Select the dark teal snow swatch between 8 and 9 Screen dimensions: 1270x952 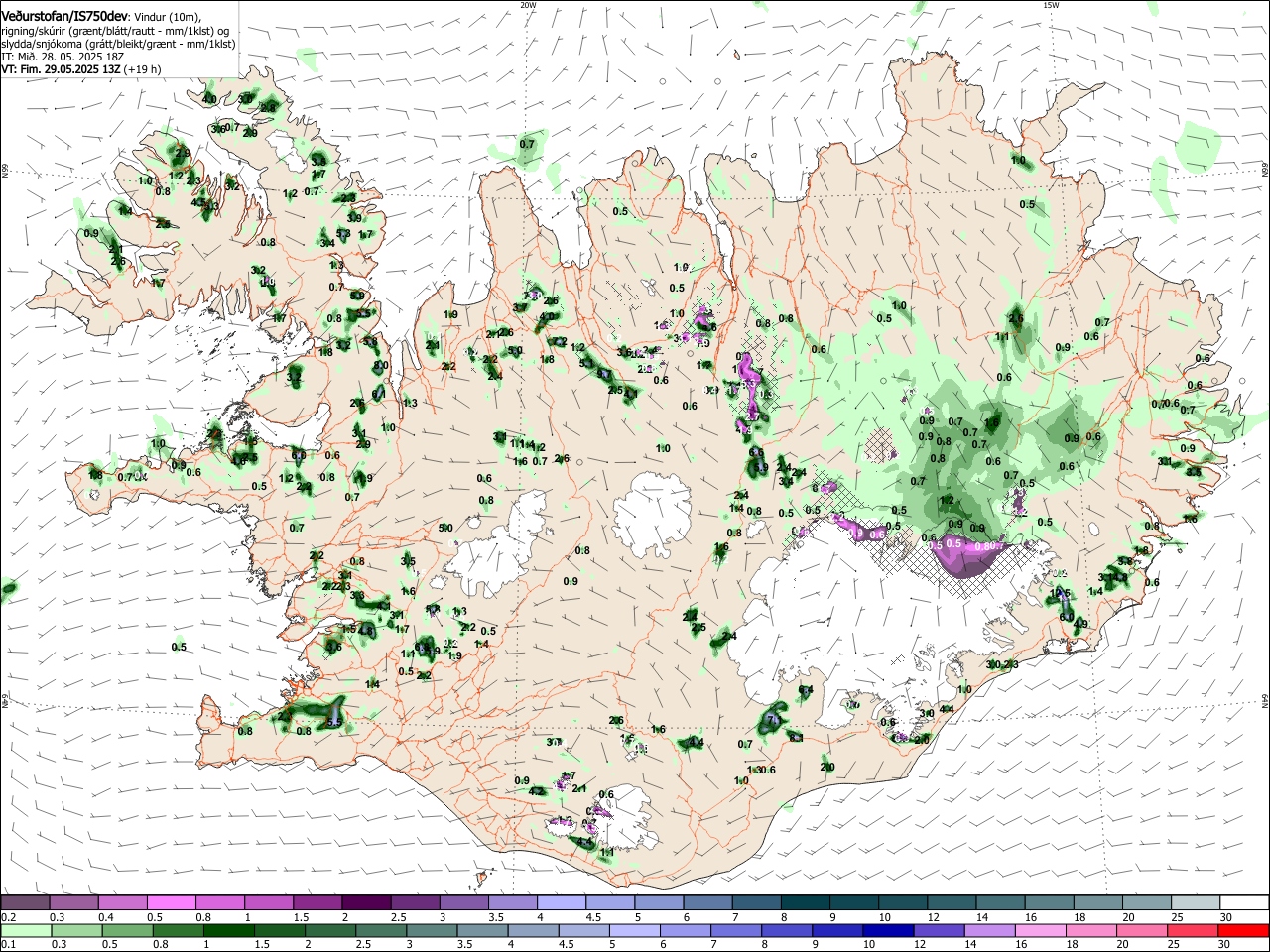click(806, 902)
